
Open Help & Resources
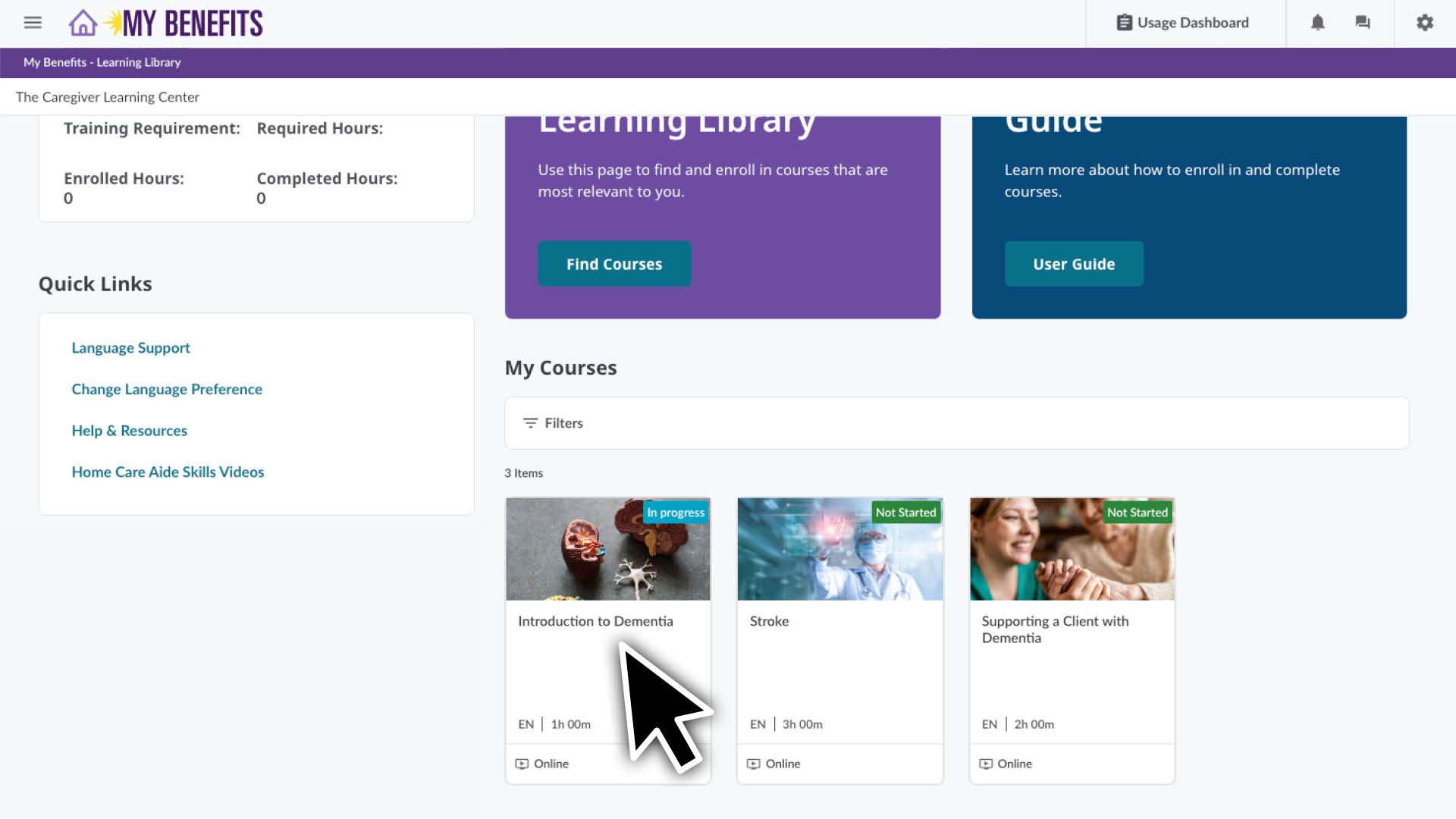click(x=129, y=430)
